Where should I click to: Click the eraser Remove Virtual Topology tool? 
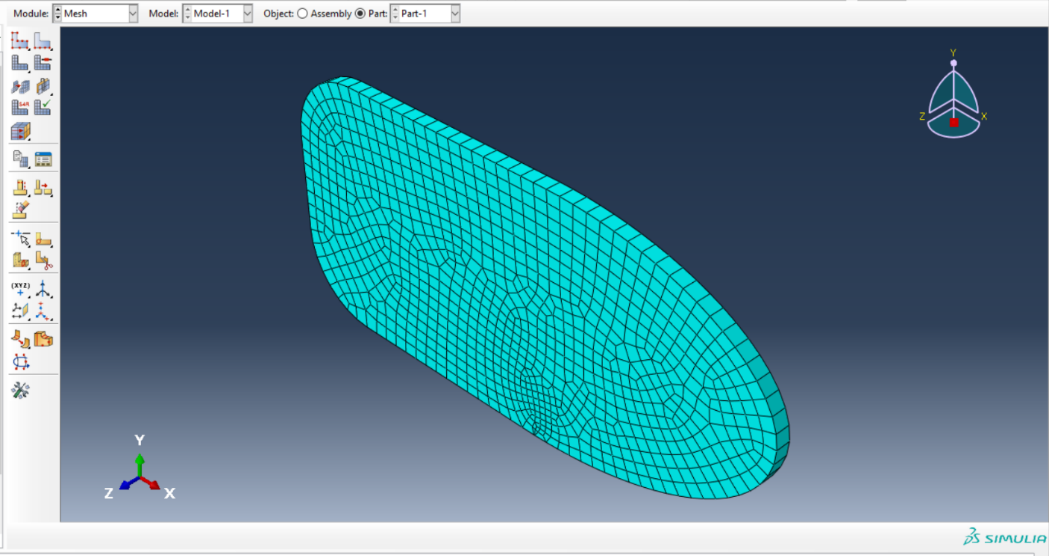click(x=20, y=209)
